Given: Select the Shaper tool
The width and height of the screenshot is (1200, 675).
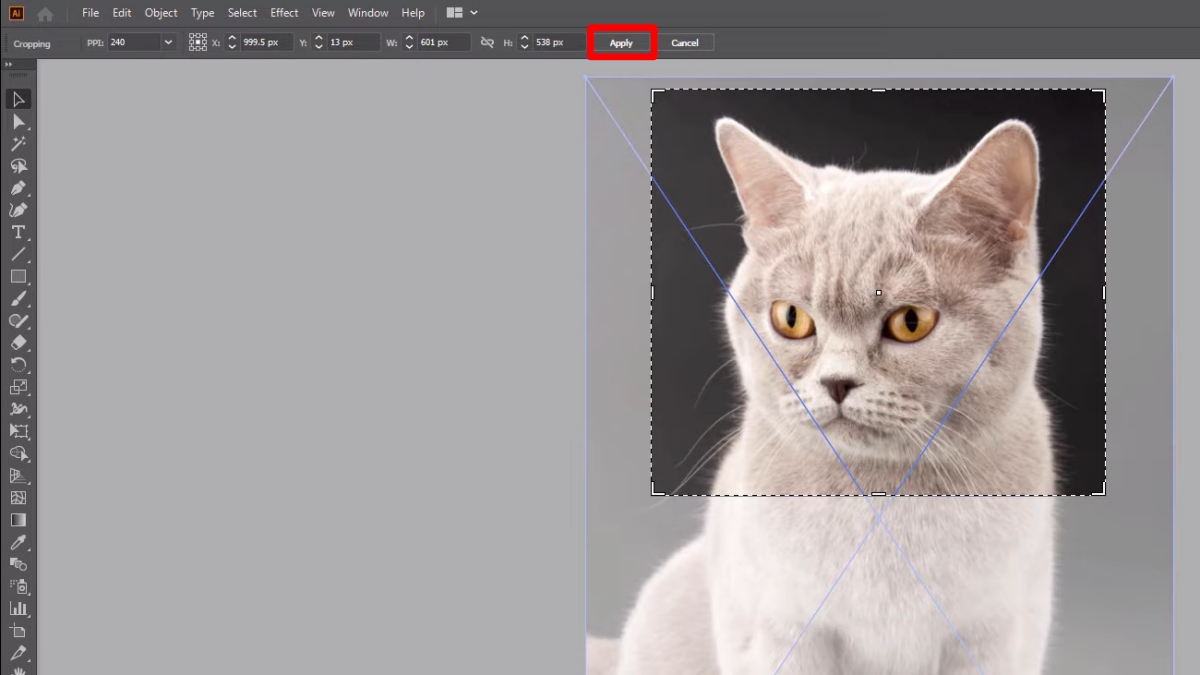Looking at the screenshot, I should pos(18,320).
